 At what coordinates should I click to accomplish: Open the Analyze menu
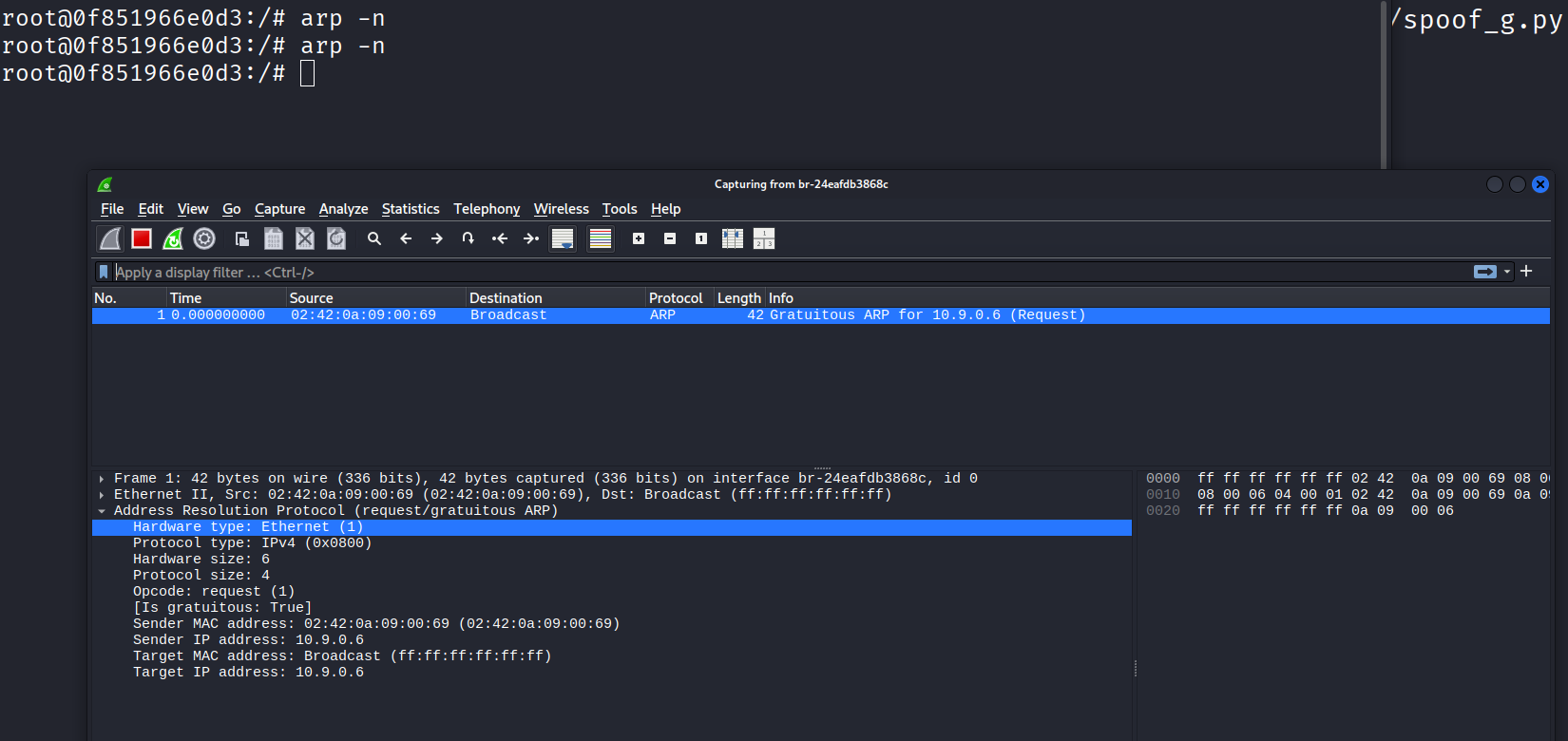pos(343,209)
